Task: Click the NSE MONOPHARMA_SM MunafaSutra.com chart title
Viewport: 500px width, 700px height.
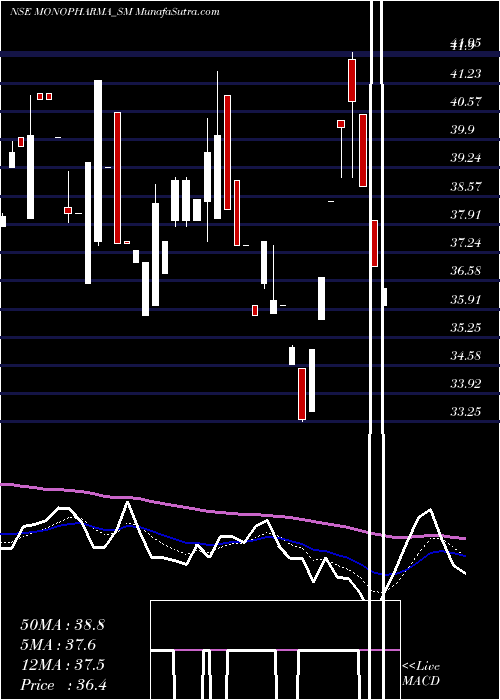Action: [115, 12]
